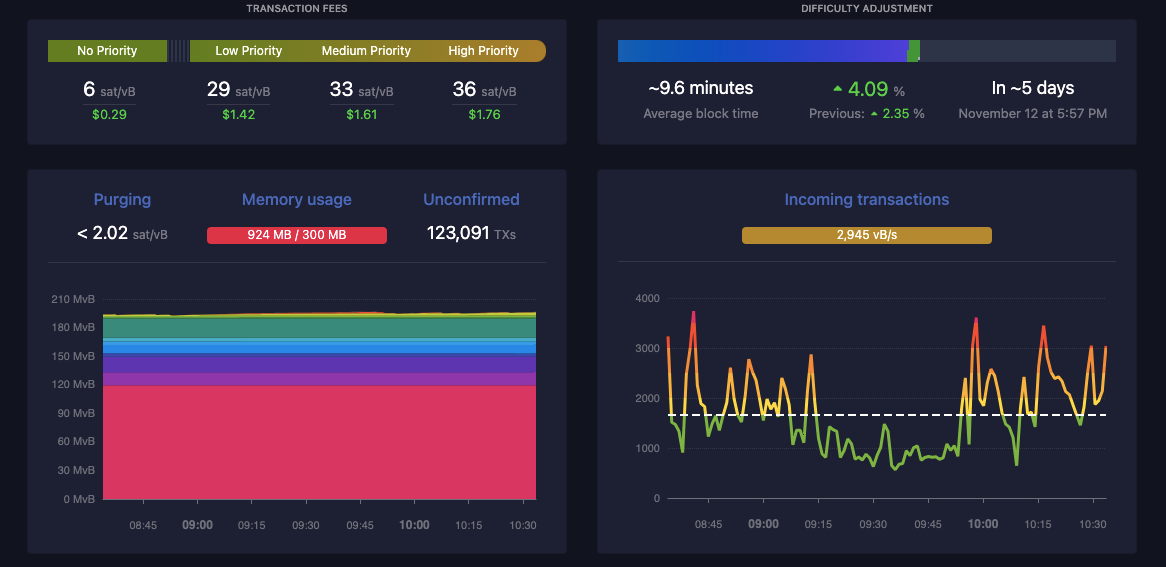
Task: Click the blue difficulty adjustment progress bar
Action: point(760,51)
